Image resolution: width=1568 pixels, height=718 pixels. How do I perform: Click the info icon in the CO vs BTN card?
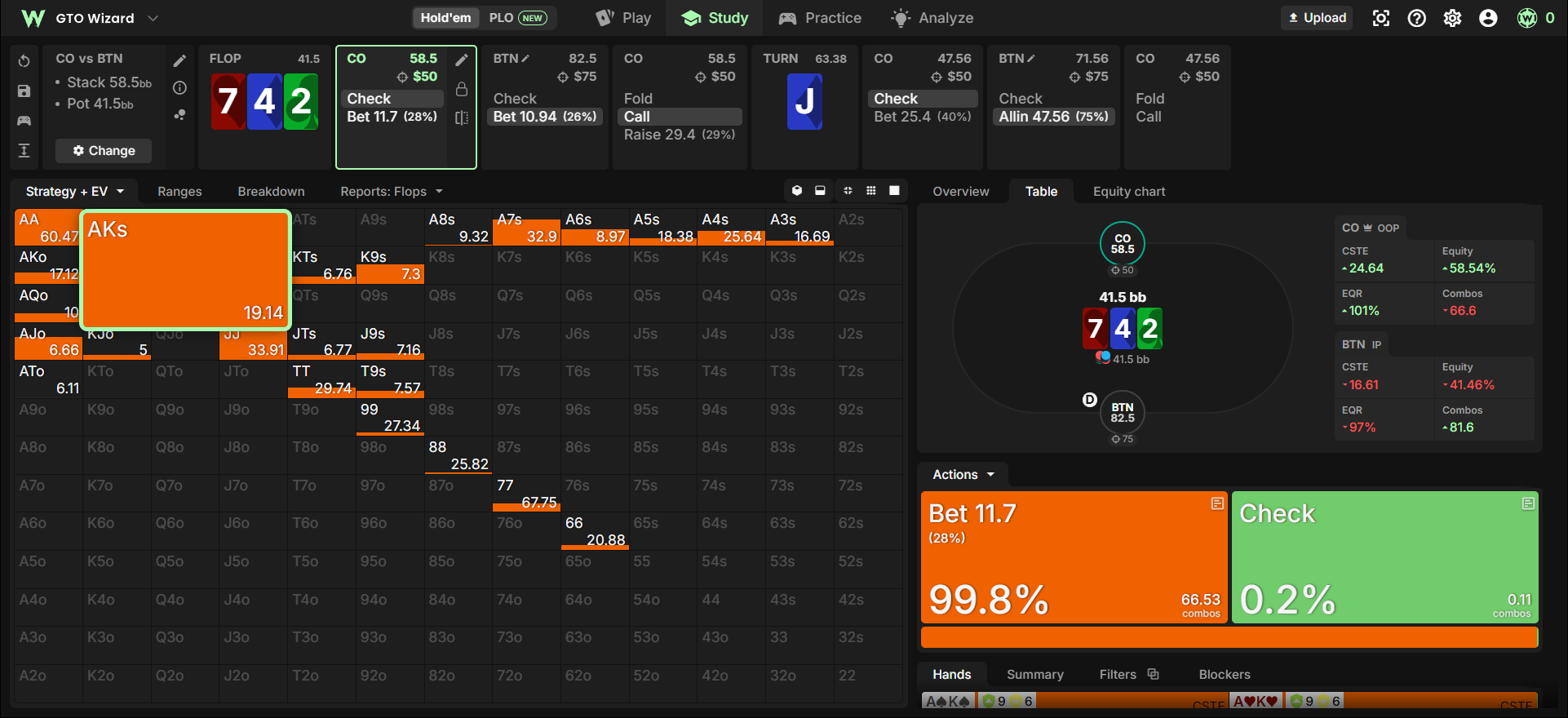pos(179,87)
